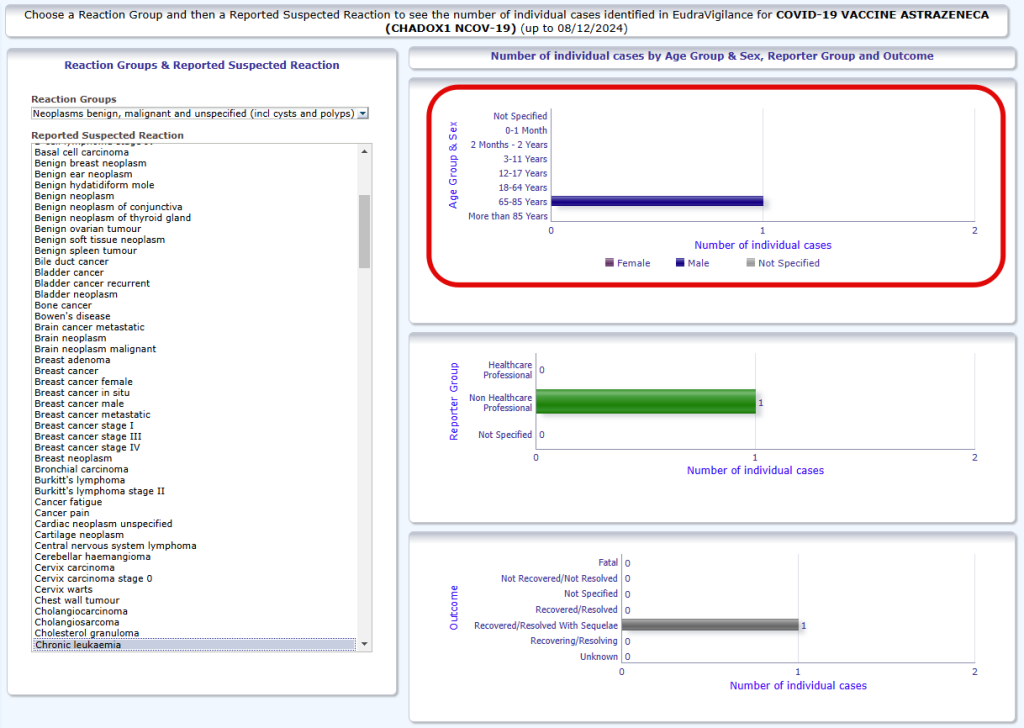
Task: Select Cancer fatigue
Action: (68, 502)
